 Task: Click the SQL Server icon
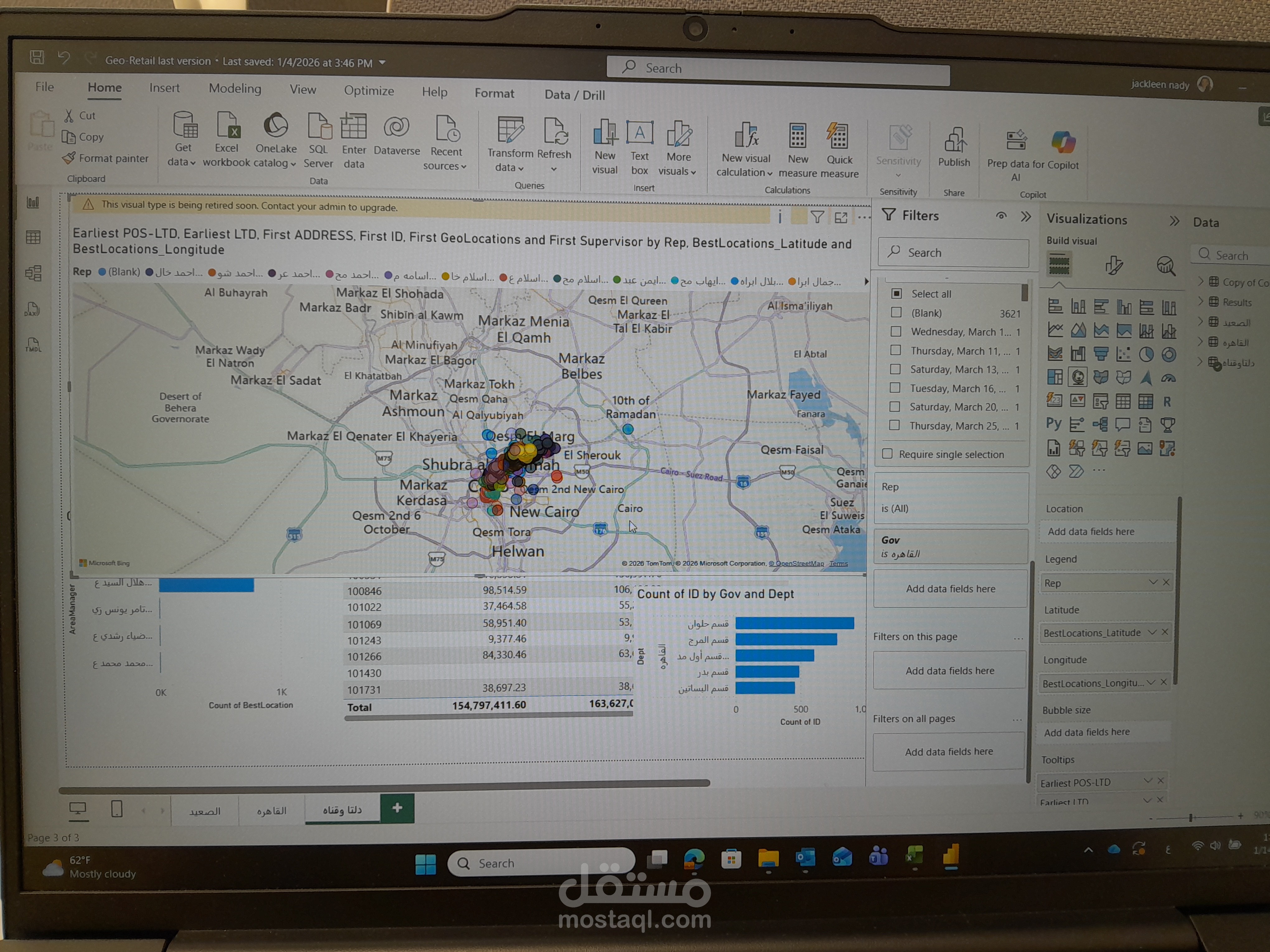(319, 126)
